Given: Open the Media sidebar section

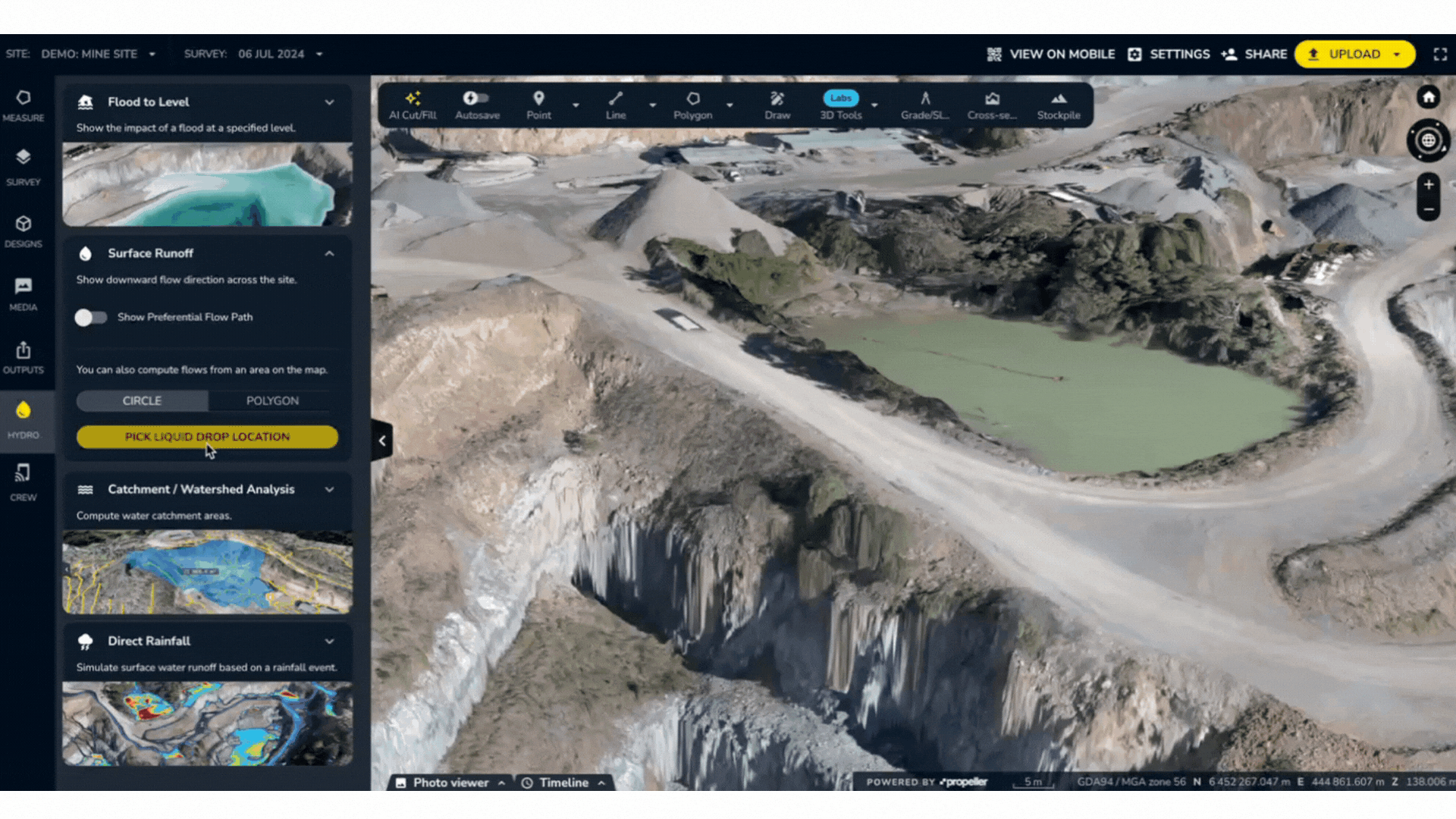Looking at the screenshot, I should [x=24, y=294].
